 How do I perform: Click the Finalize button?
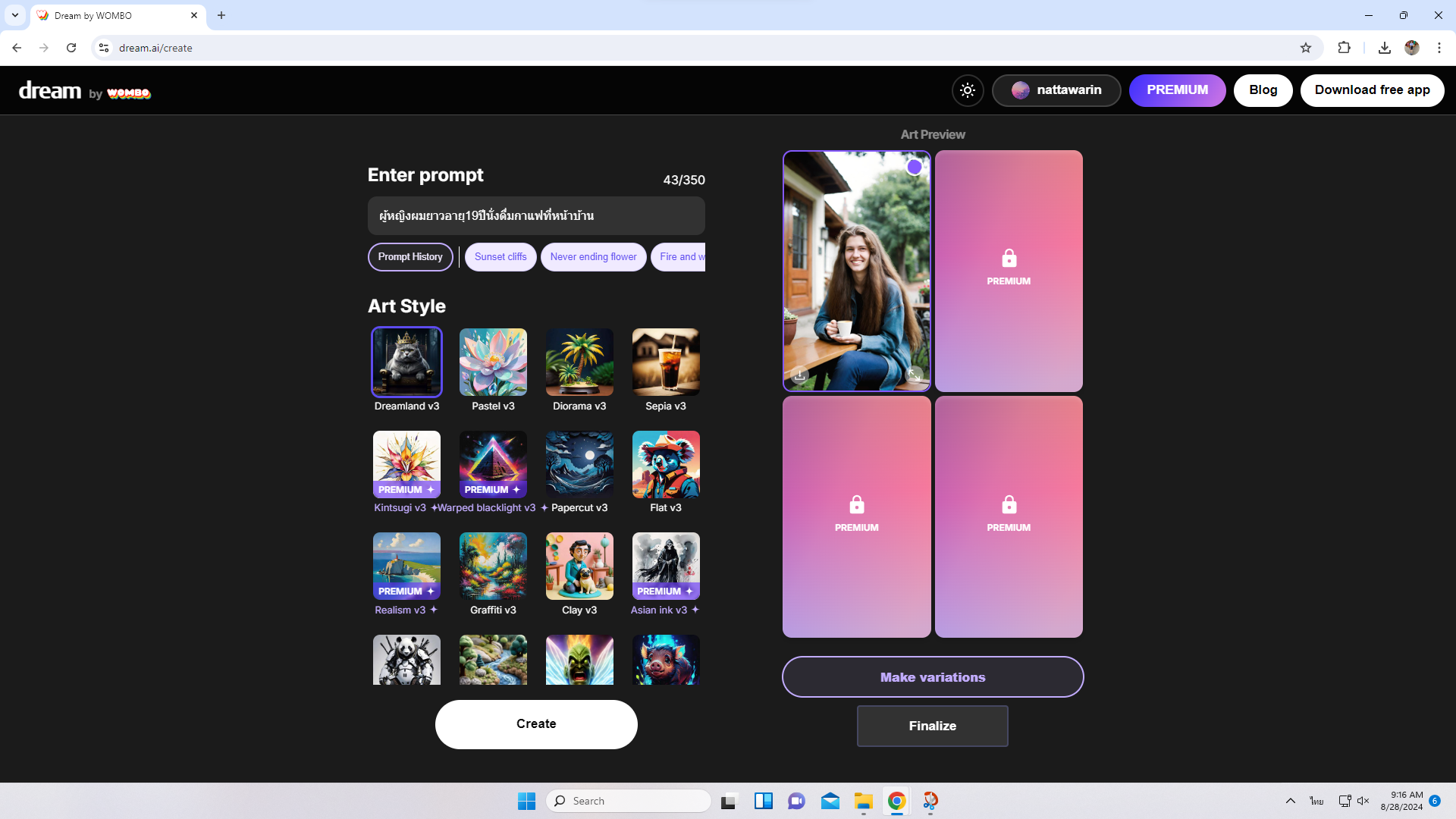[932, 726]
